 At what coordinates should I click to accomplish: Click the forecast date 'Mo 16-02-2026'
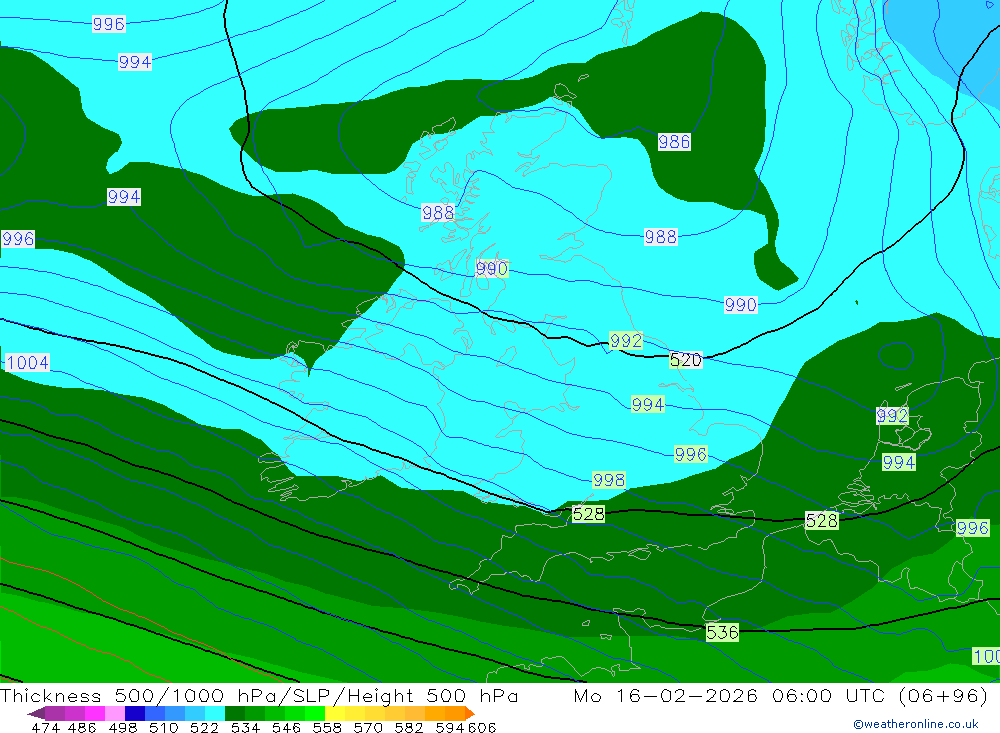point(665,695)
